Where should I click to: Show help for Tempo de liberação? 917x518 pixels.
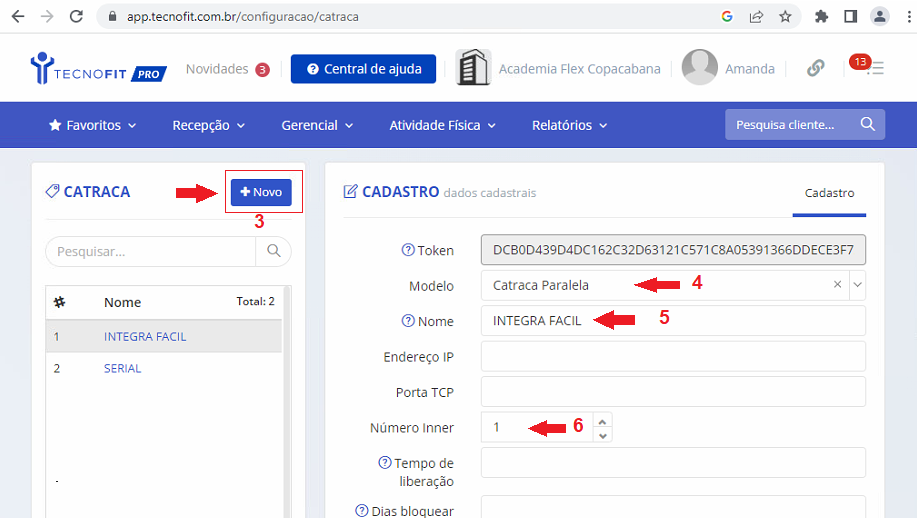click(x=384, y=462)
